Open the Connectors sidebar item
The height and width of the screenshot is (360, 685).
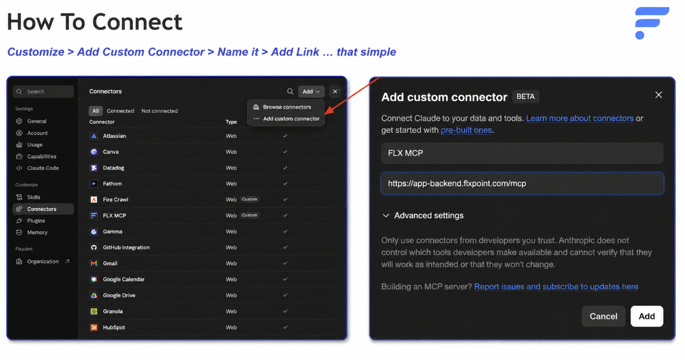pos(43,209)
